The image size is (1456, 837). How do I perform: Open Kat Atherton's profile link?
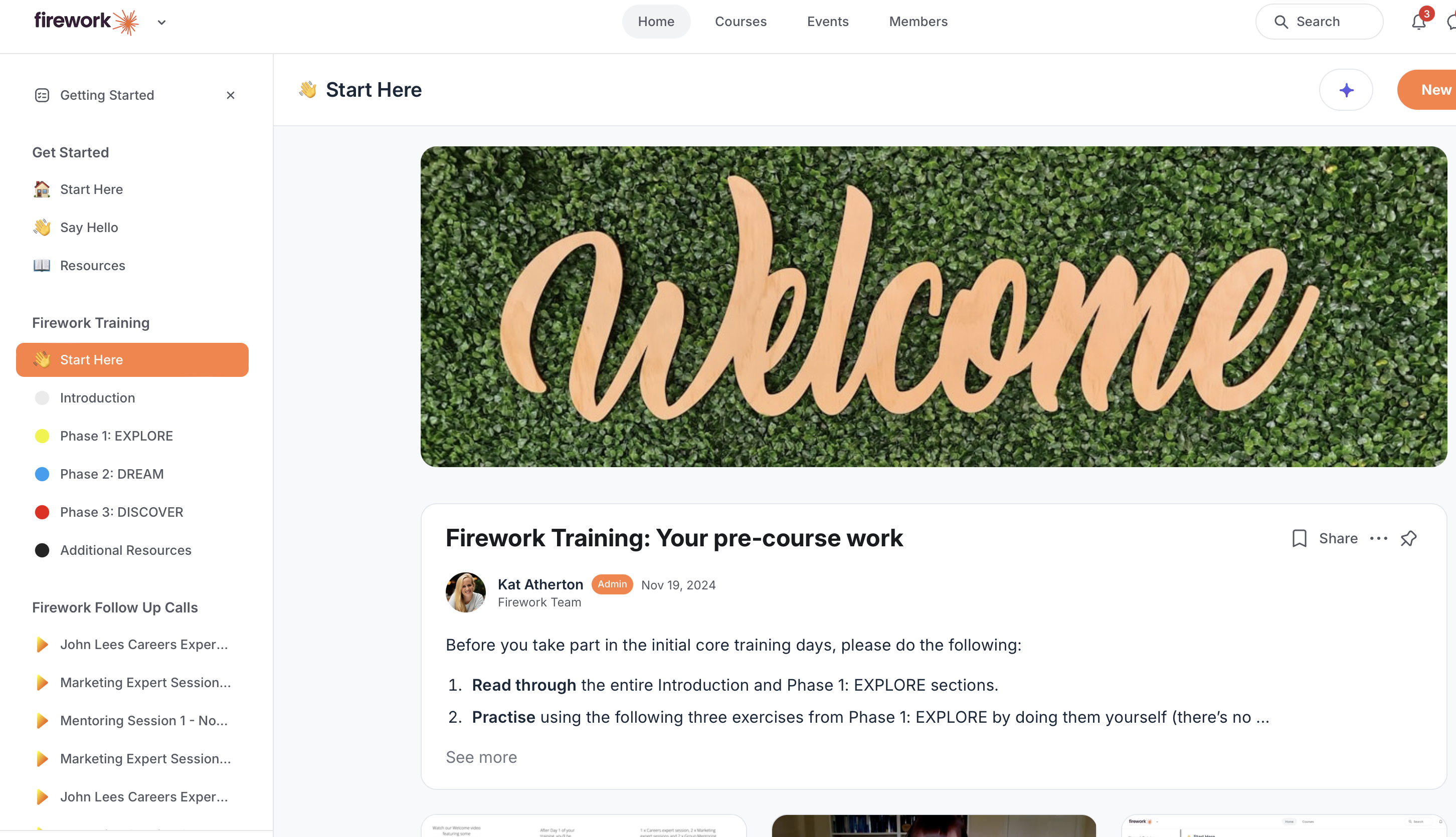pyautogui.click(x=540, y=584)
